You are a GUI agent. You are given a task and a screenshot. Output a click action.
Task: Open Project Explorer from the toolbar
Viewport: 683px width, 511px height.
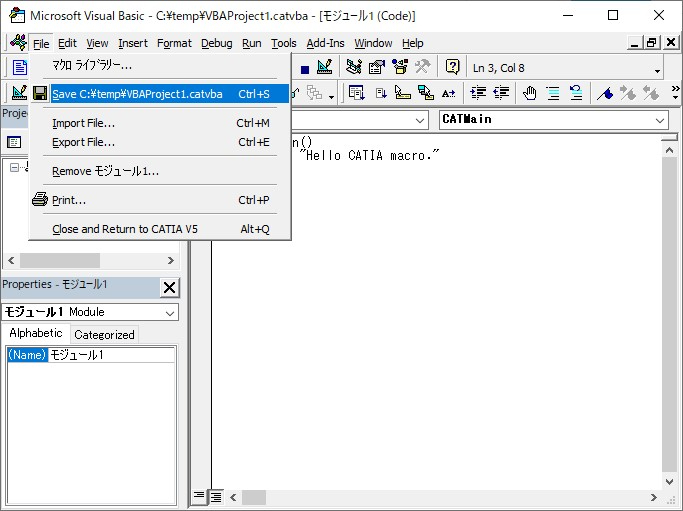click(354, 67)
